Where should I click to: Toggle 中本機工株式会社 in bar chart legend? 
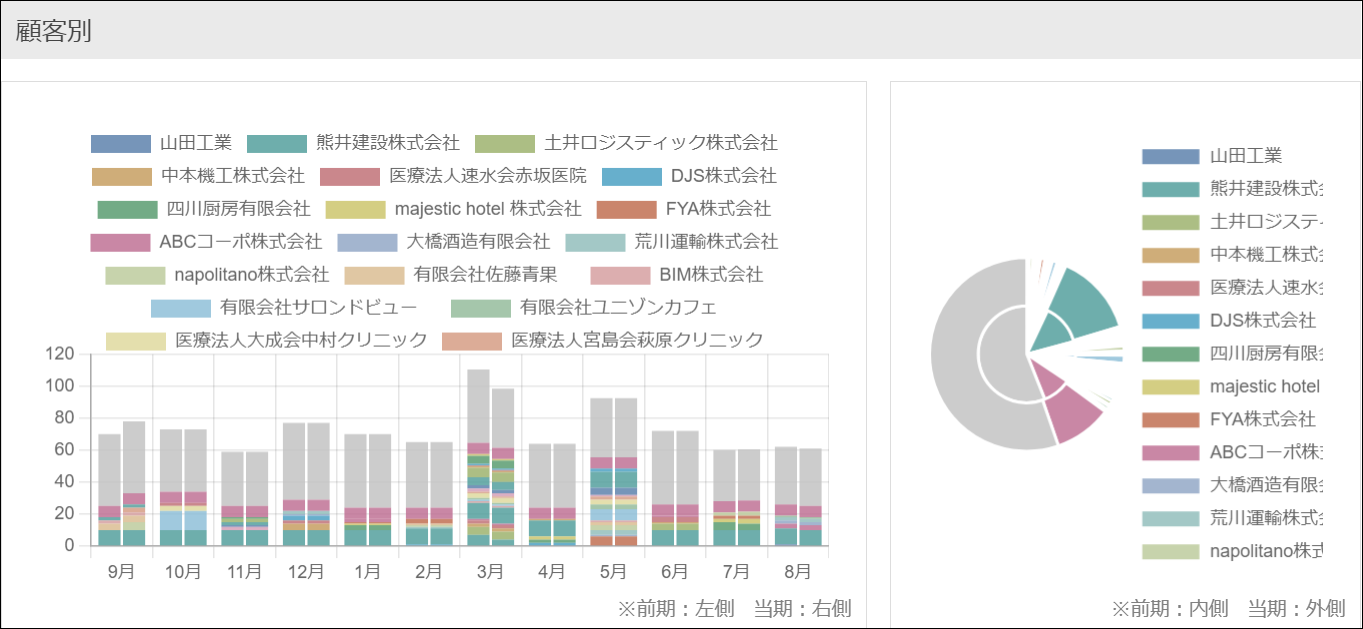(198, 176)
